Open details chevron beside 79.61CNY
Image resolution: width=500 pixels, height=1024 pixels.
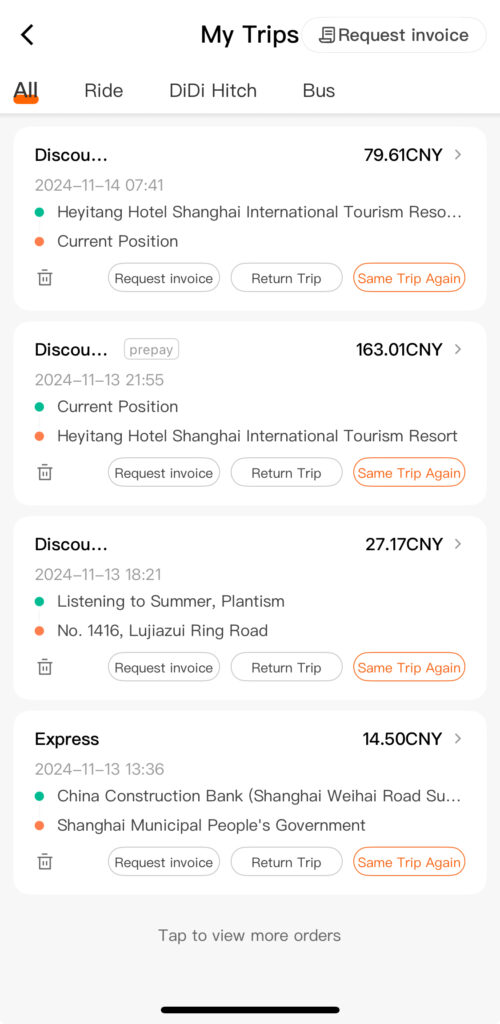[458, 155]
